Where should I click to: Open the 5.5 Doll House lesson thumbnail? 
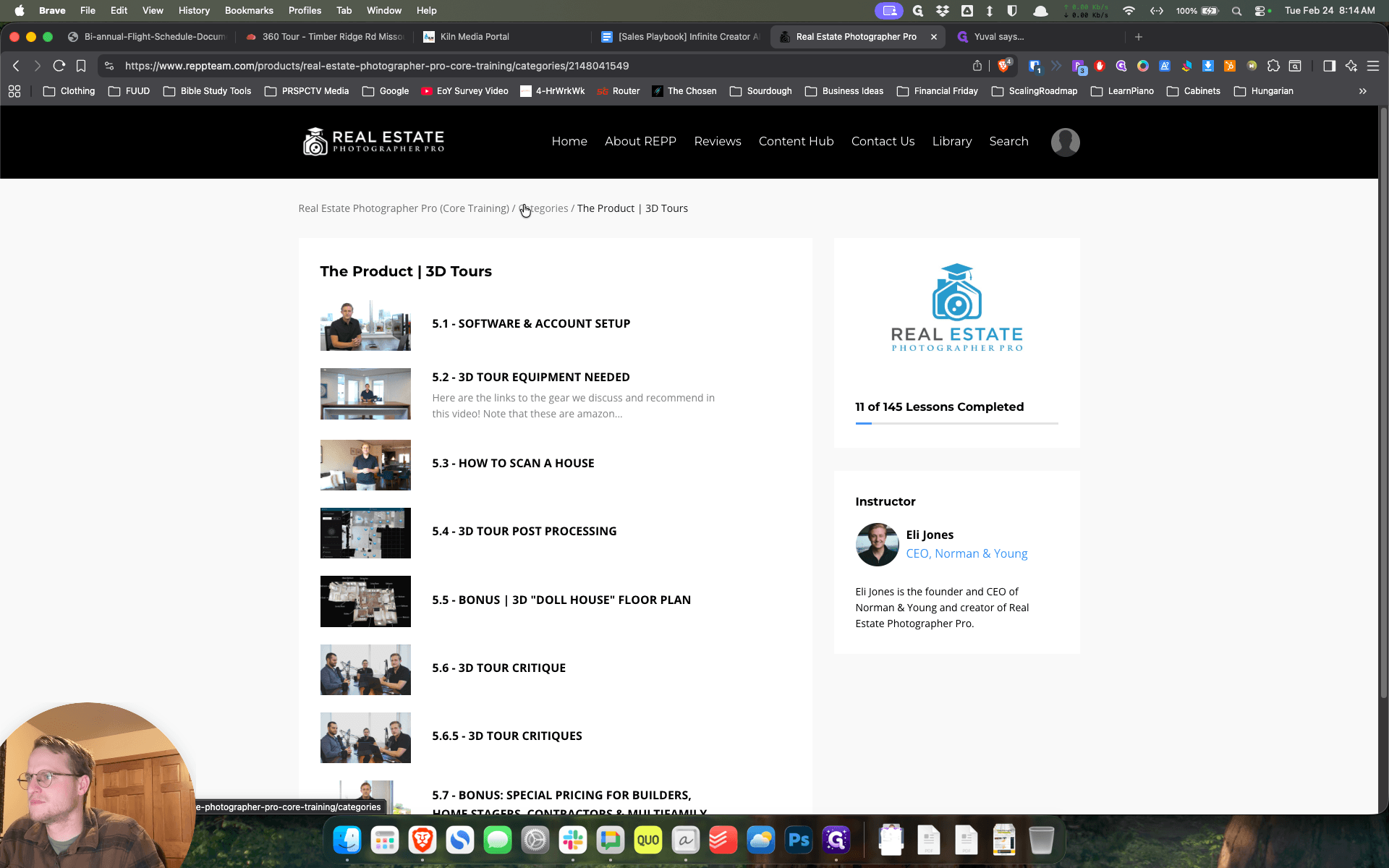pos(365,601)
